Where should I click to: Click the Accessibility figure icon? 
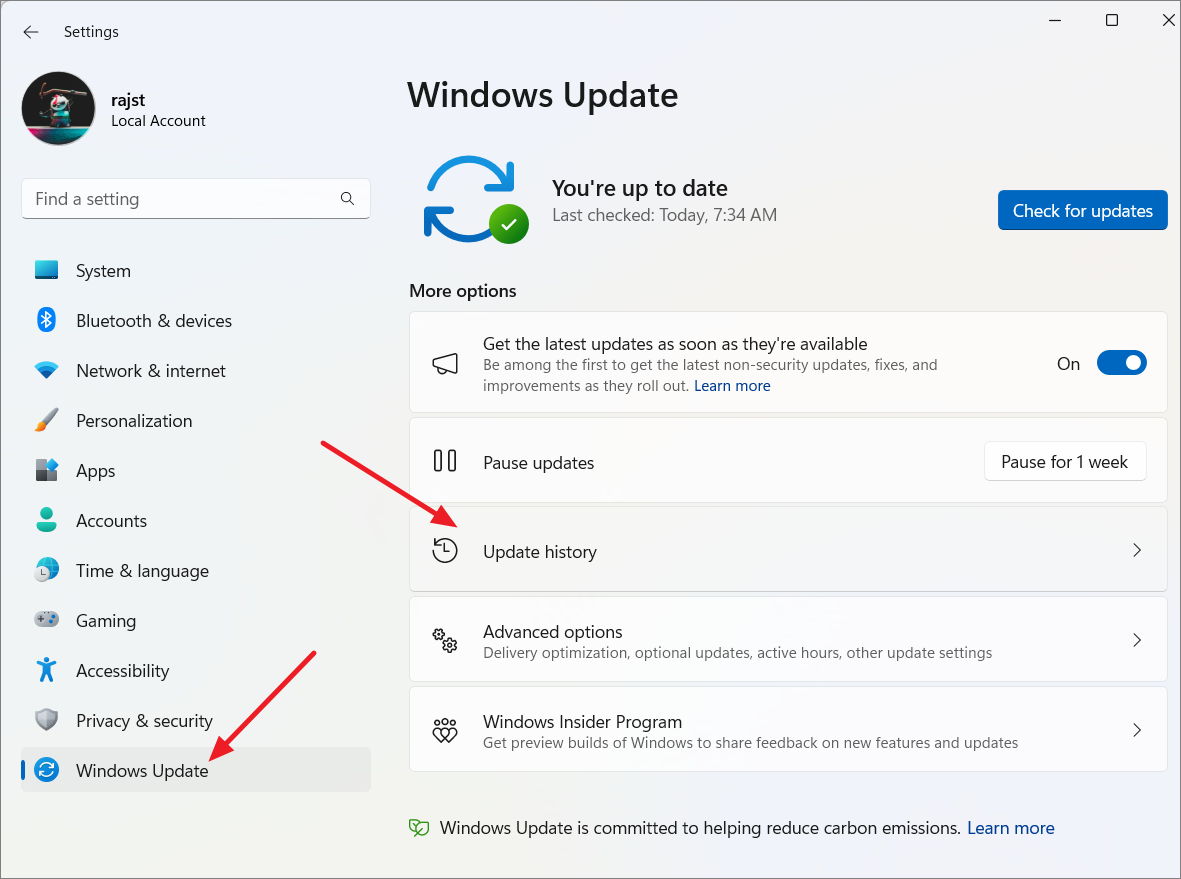(x=47, y=670)
